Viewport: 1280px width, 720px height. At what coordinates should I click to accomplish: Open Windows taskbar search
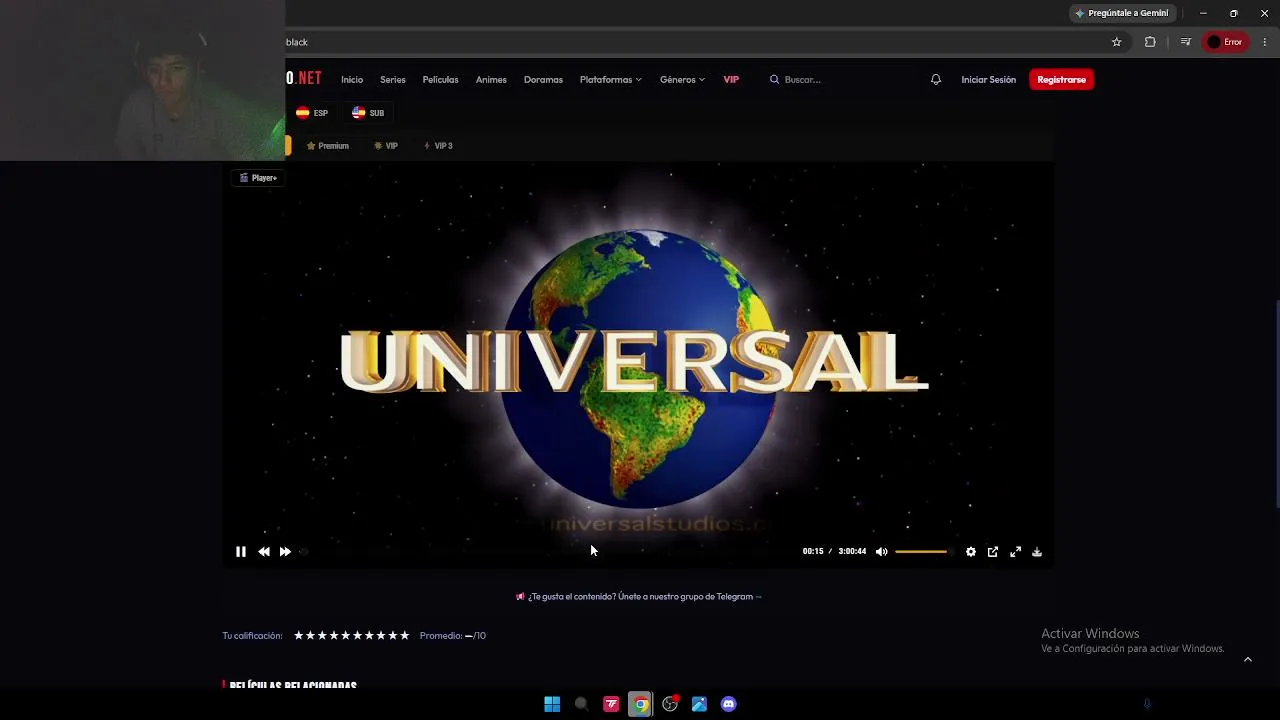(581, 704)
